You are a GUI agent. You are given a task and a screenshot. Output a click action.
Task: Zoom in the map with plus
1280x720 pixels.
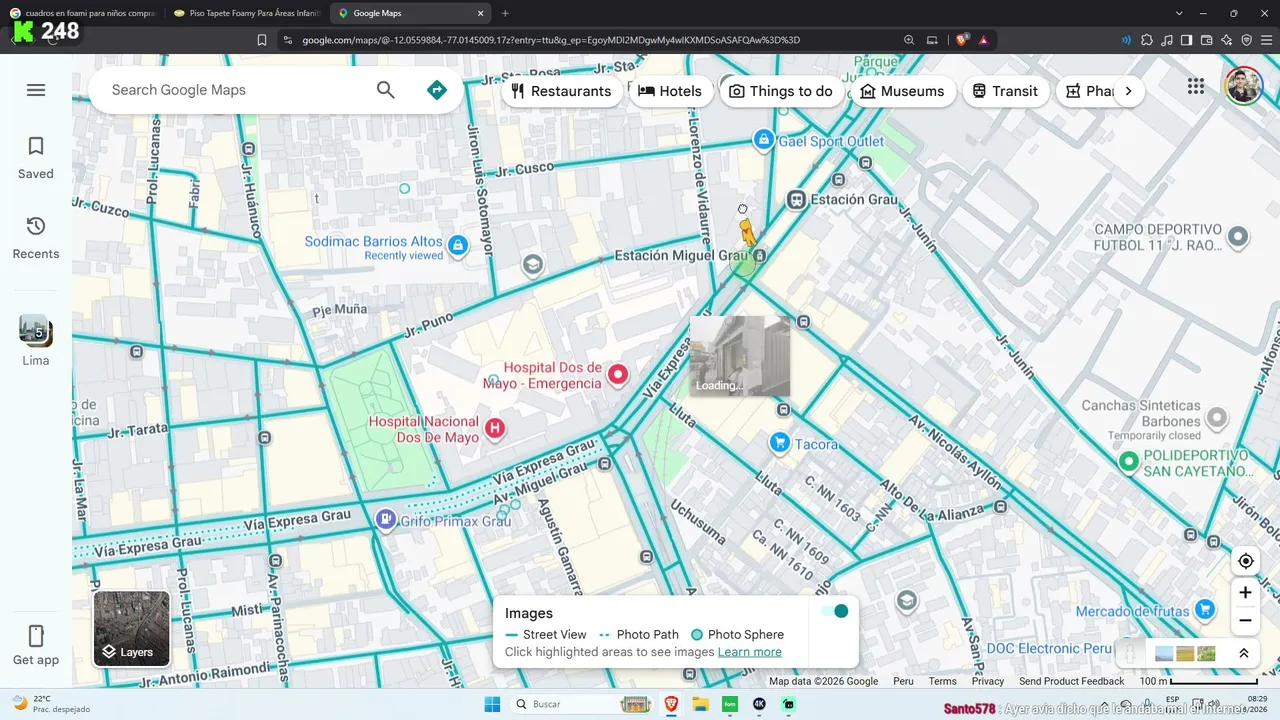(x=1245, y=592)
